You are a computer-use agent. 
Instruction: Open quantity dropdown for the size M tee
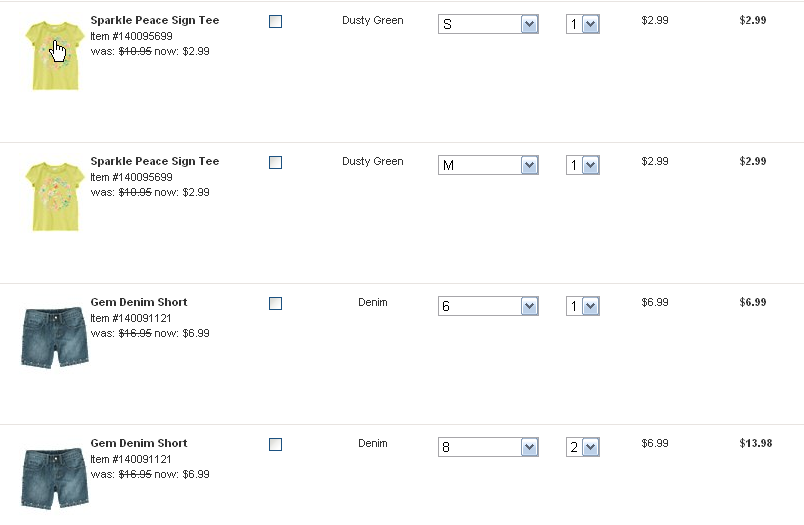[582, 165]
